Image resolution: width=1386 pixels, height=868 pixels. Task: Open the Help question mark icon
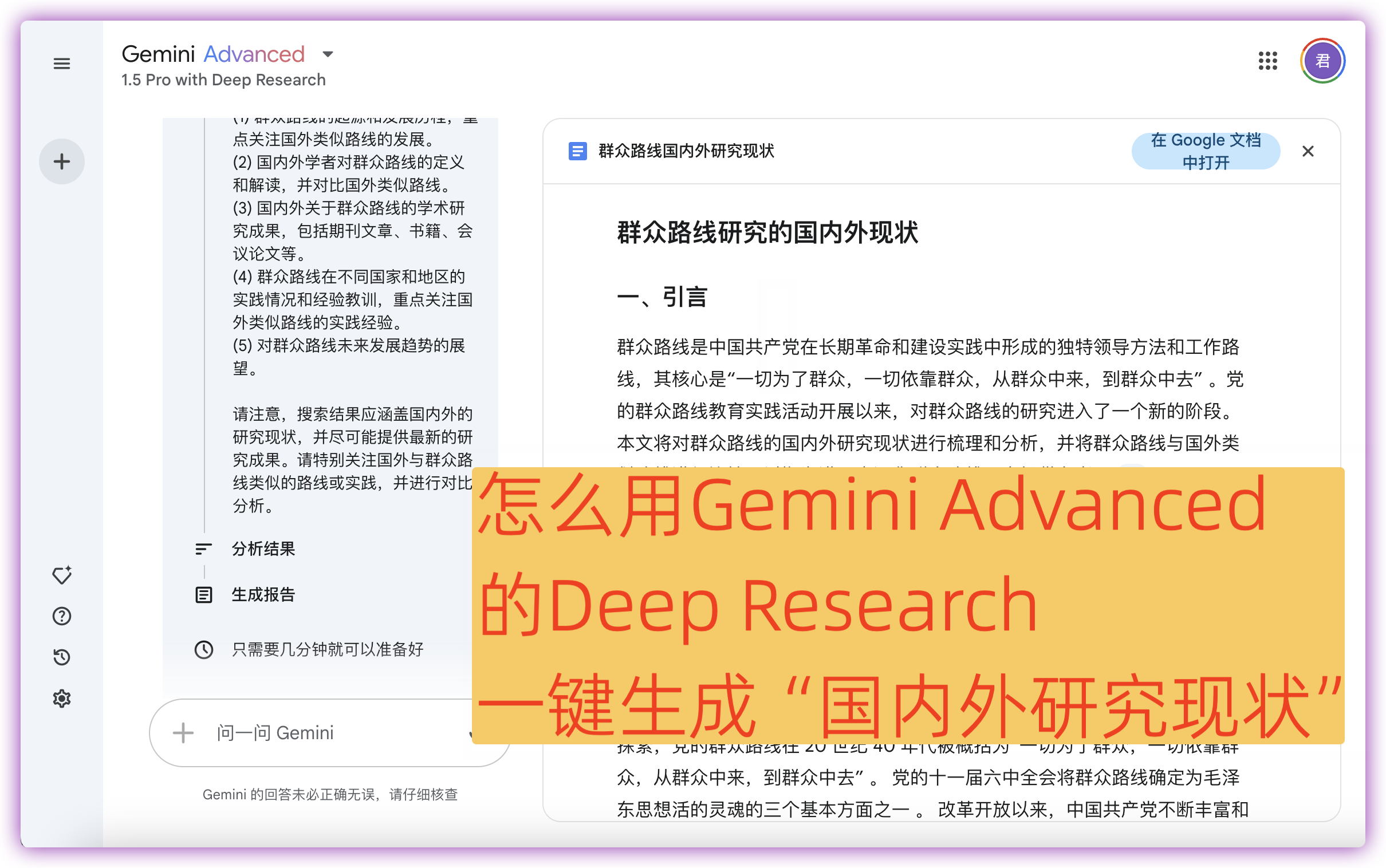pos(61,616)
